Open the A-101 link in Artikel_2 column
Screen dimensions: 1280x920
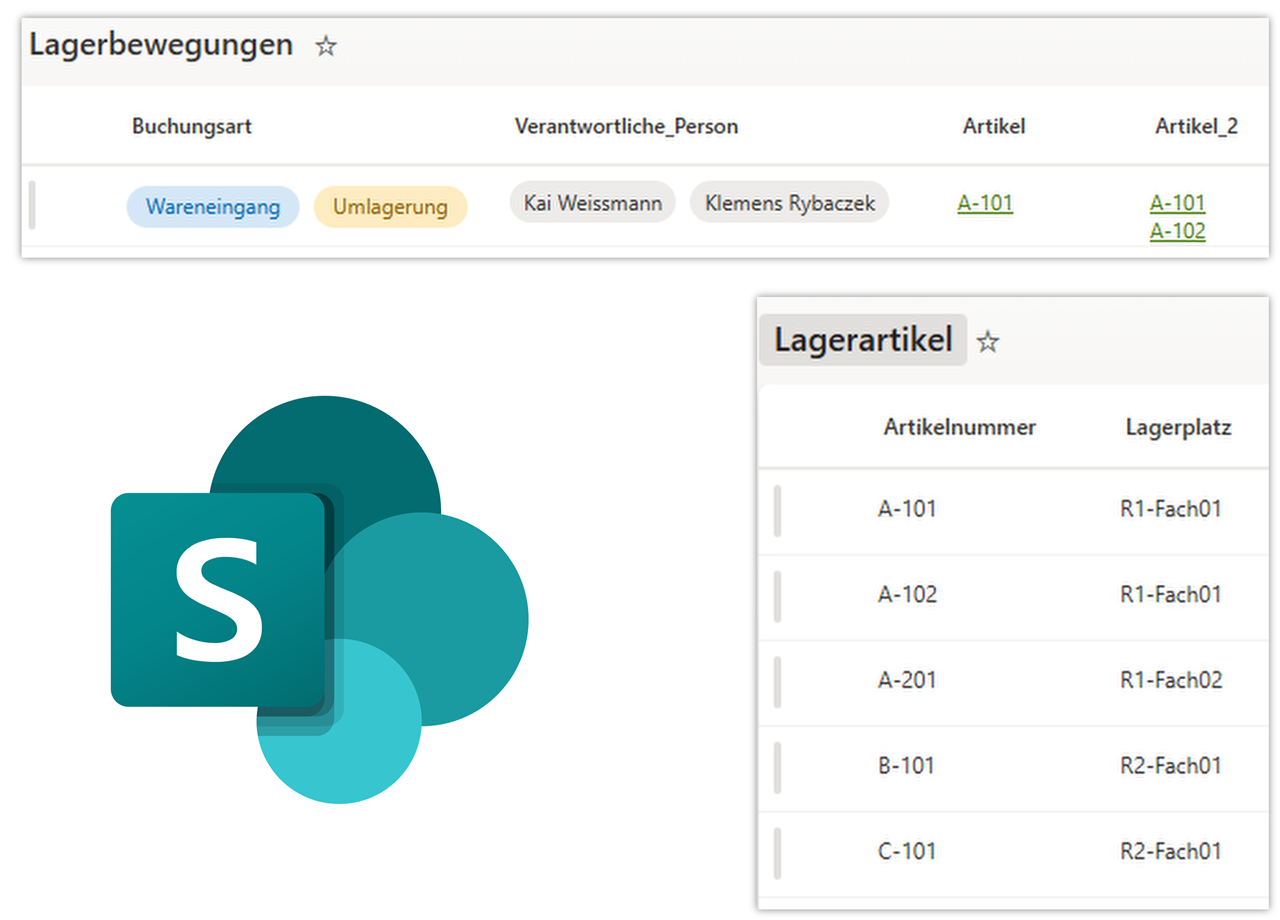coord(1178,203)
